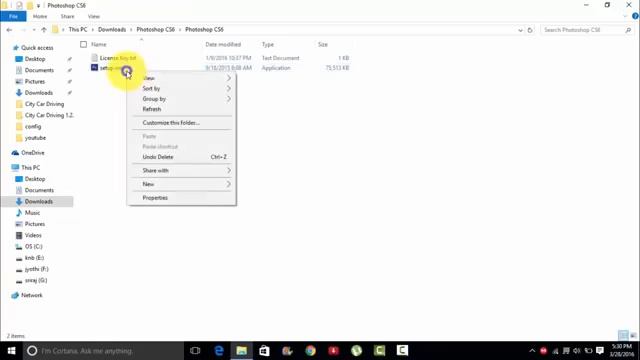Select the setup application file icon

[x=94, y=68]
